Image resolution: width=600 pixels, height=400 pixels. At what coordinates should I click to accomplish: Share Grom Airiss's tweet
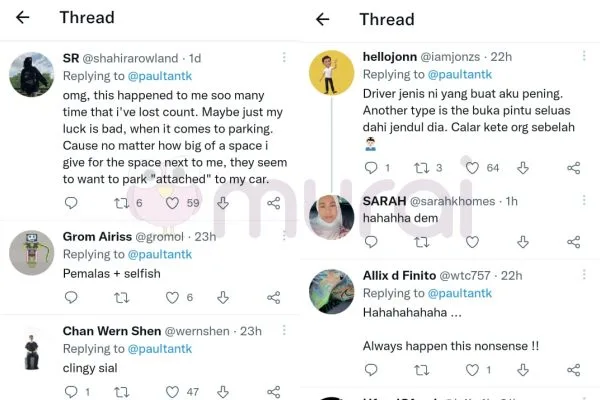tap(273, 297)
